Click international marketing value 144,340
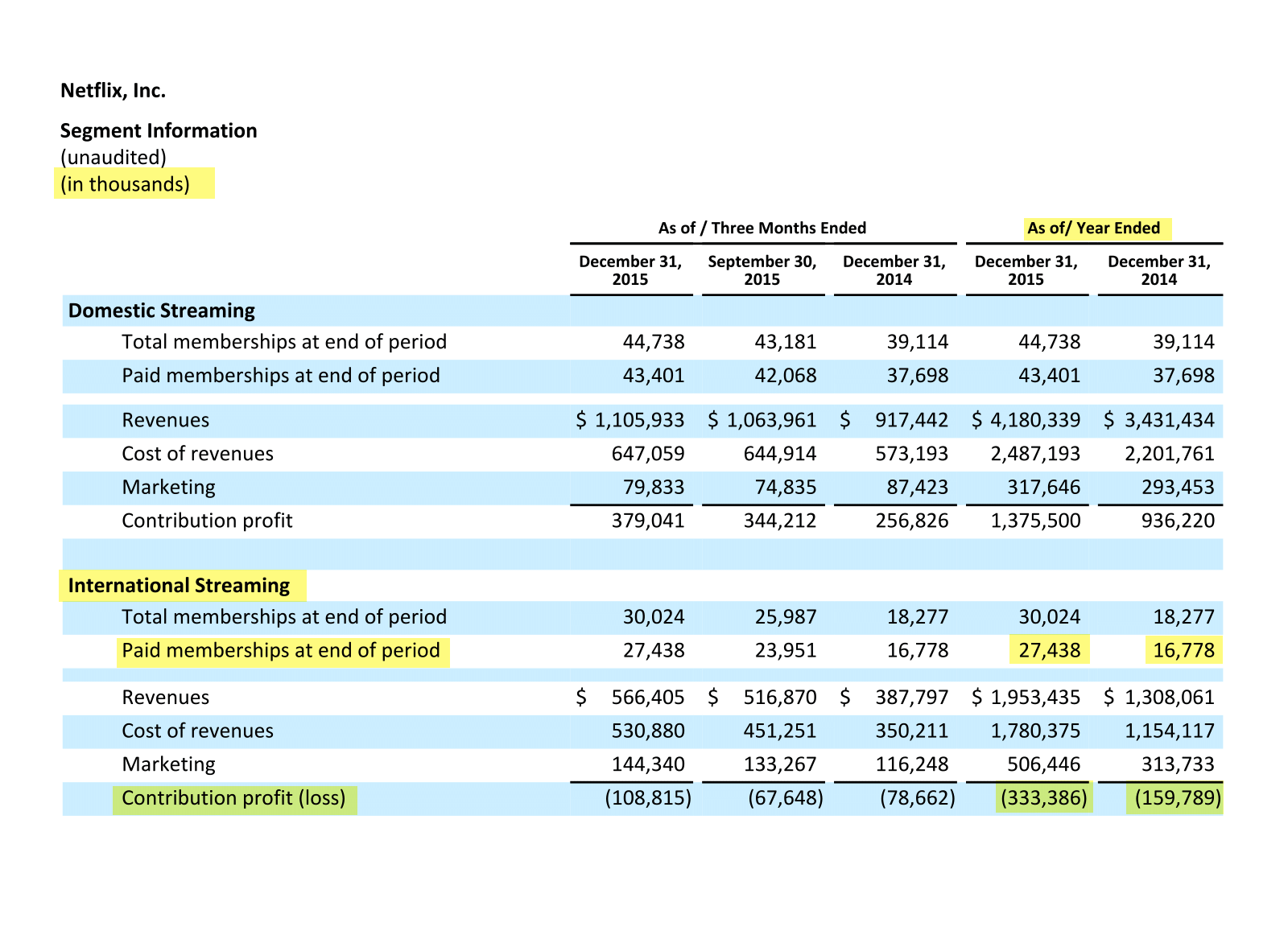Image resolution: width=1288 pixels, height=943 pixels. tap(648, 764)
